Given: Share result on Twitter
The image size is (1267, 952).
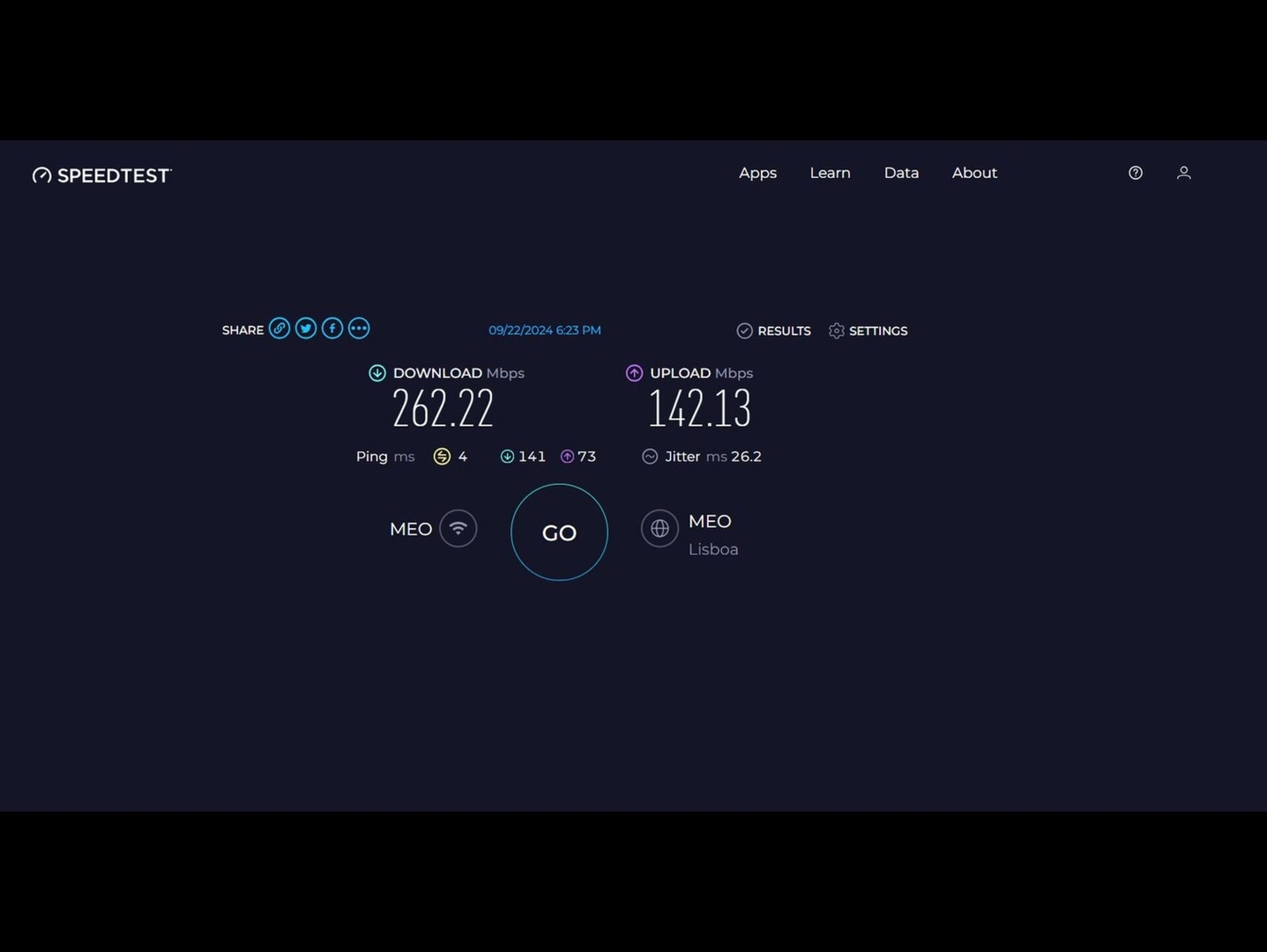Looking at the screenshot, I should click(306, 329).
